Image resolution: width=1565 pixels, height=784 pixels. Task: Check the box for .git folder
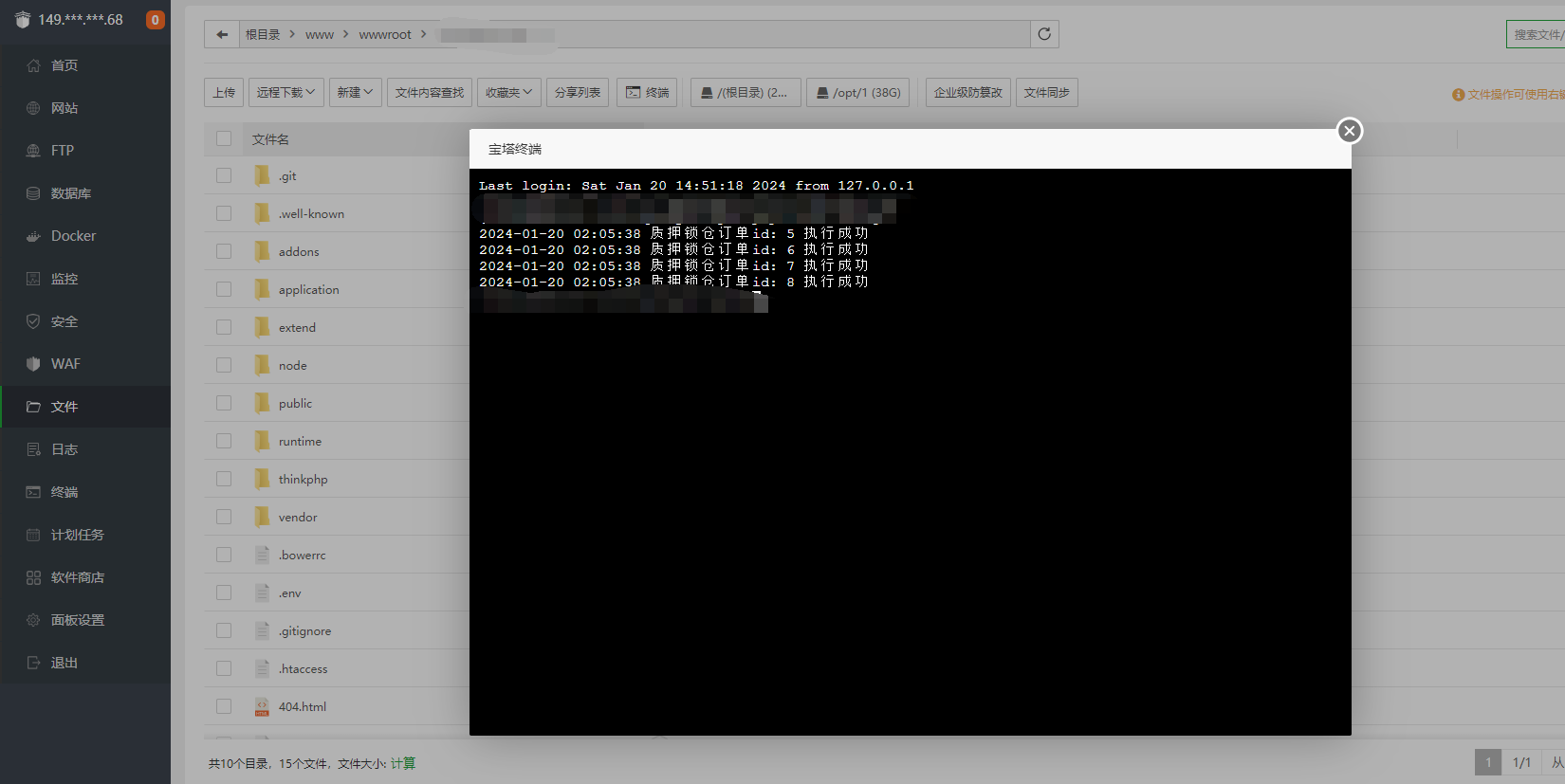click(x=224, y=176)
